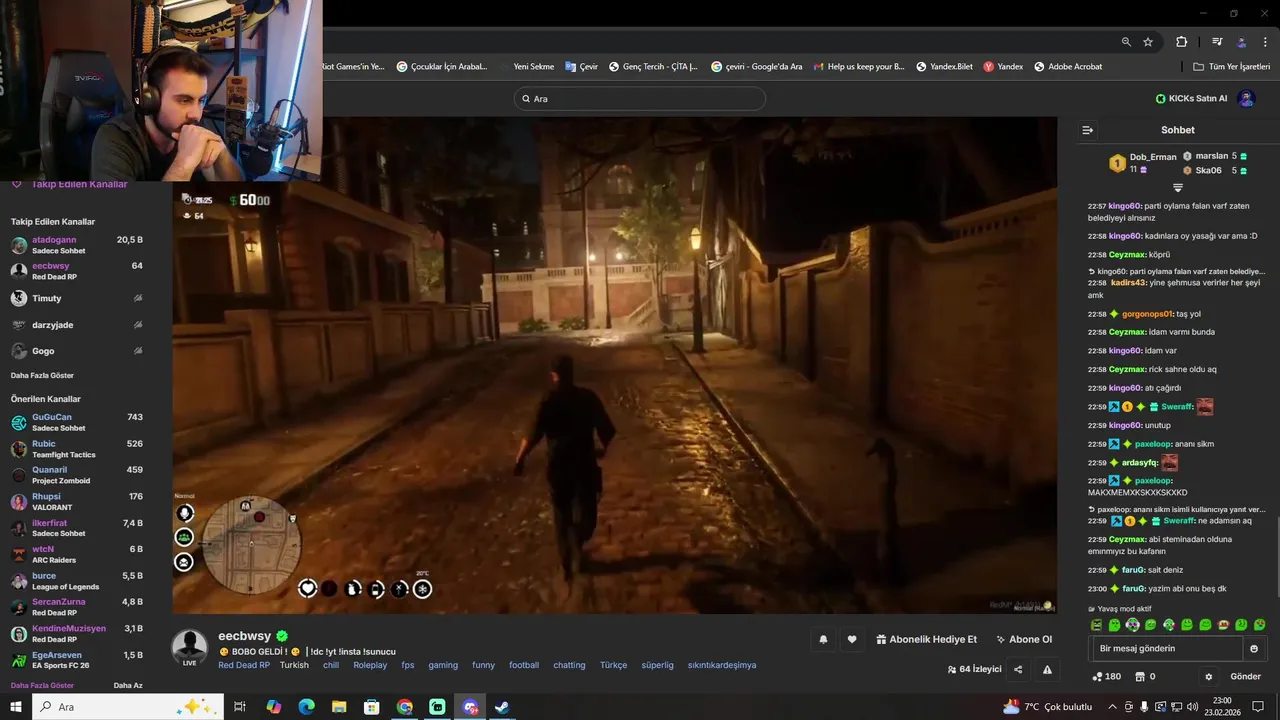Open the chat shop icon
The height and width of the screenshot is (720, 1280).
[x=1146, y=677]
